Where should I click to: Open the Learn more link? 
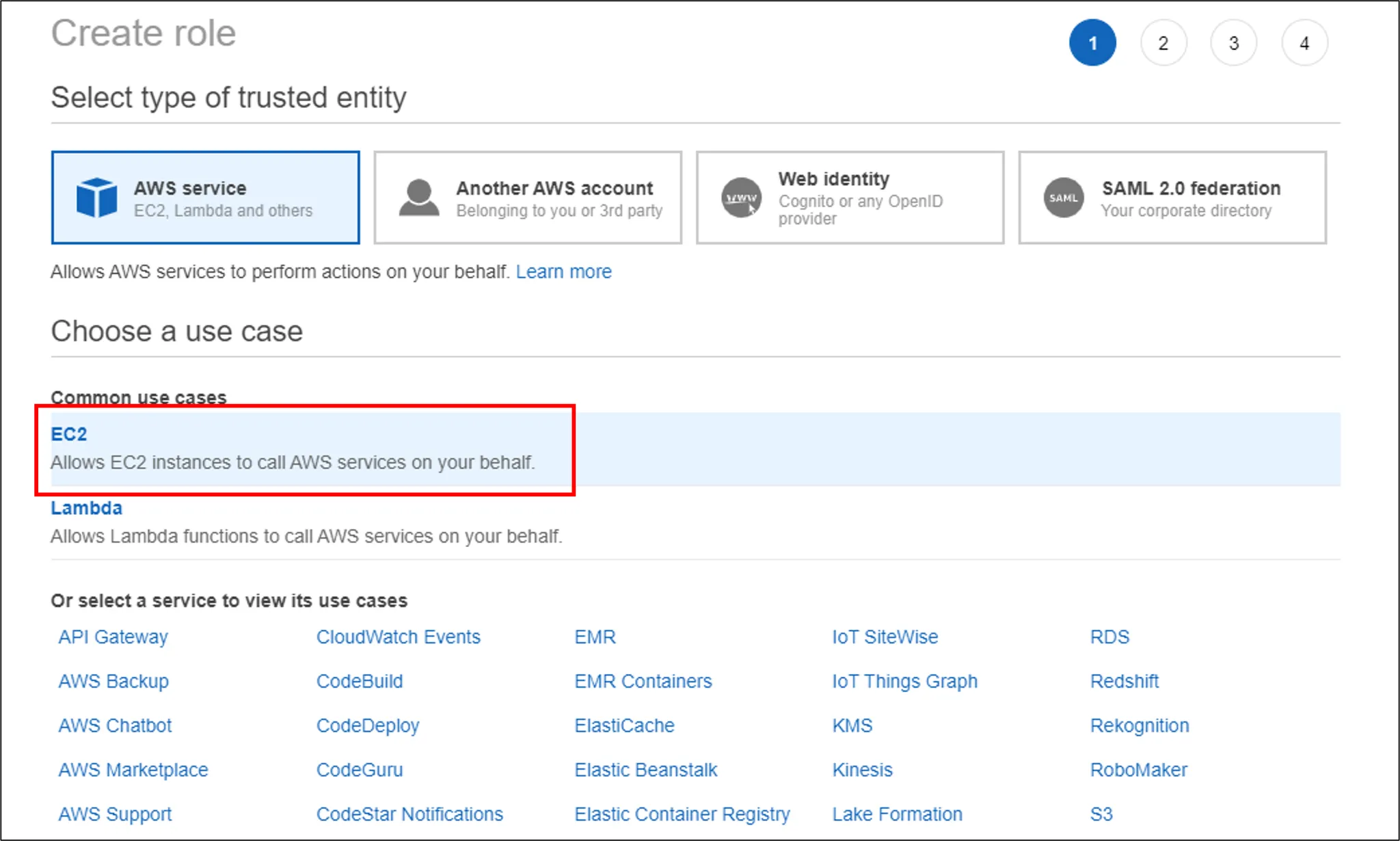coord(563,272)
